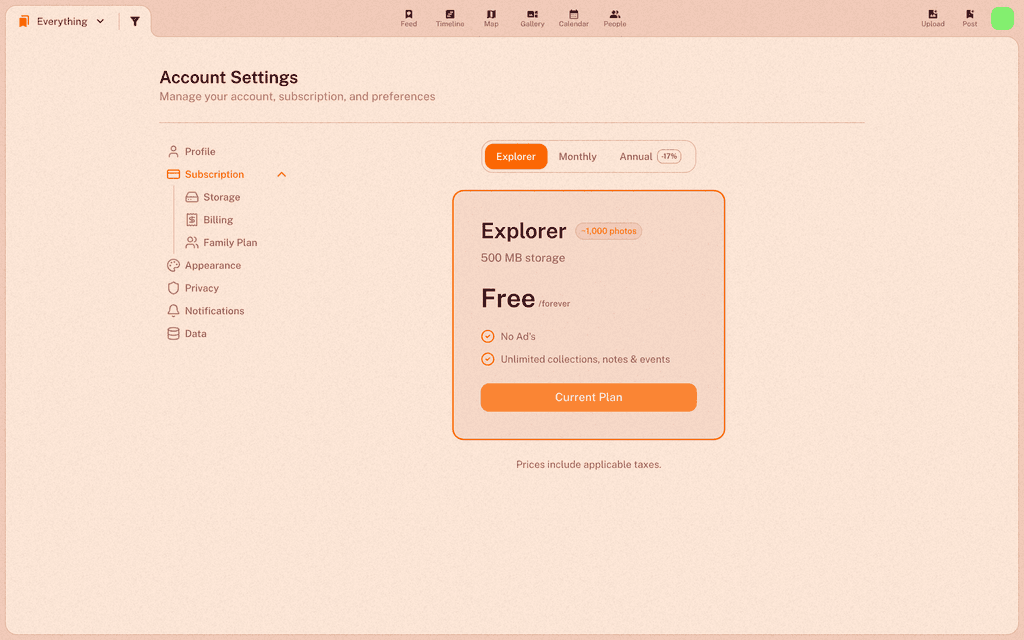Image resolution: width=1024 pixels, height=640 pixels.
Task: Click the orange bookmark logo icon
Action: [x=24, y=22]
